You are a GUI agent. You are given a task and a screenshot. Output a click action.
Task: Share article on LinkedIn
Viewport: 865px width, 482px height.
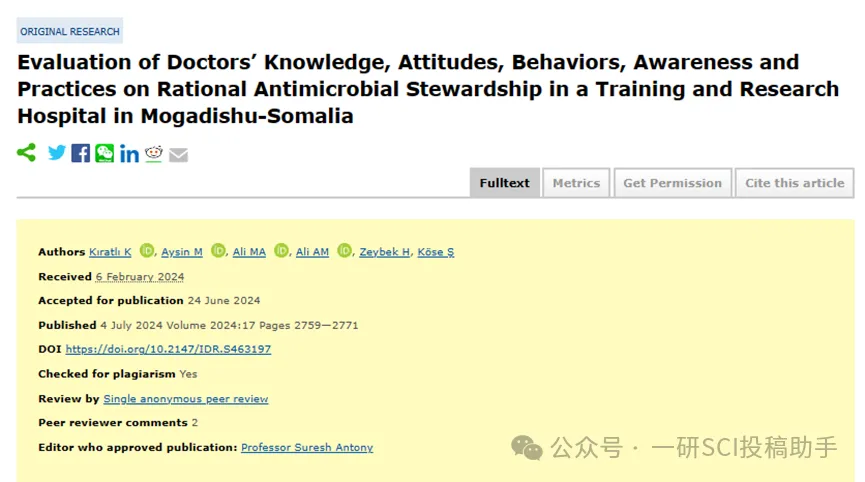coord(129,154)
